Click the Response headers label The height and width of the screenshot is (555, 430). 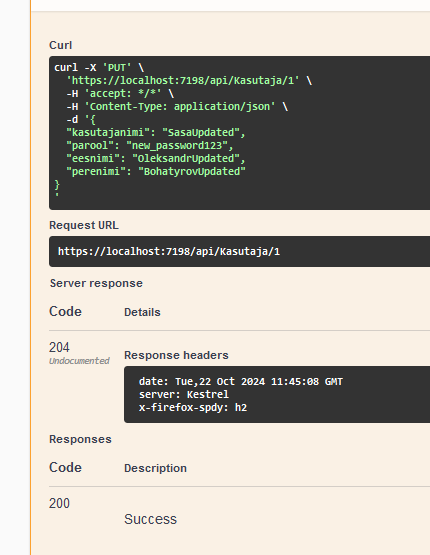coord(176,355)
